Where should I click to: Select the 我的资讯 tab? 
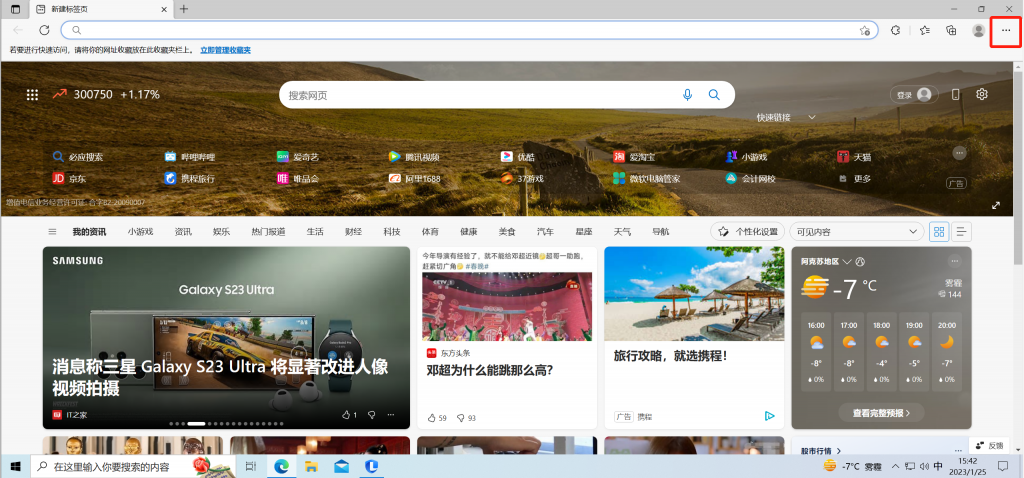point(89,232)
